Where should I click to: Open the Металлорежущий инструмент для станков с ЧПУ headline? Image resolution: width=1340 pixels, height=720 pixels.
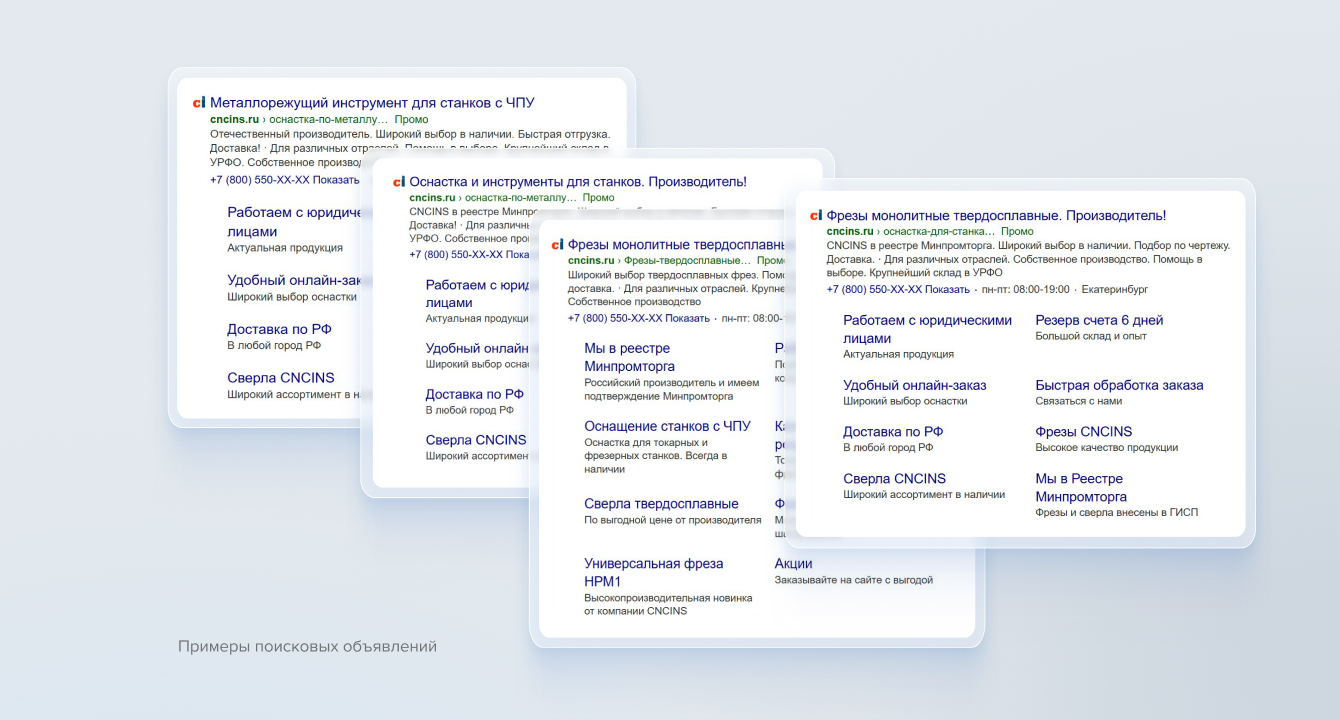point(372,103)
